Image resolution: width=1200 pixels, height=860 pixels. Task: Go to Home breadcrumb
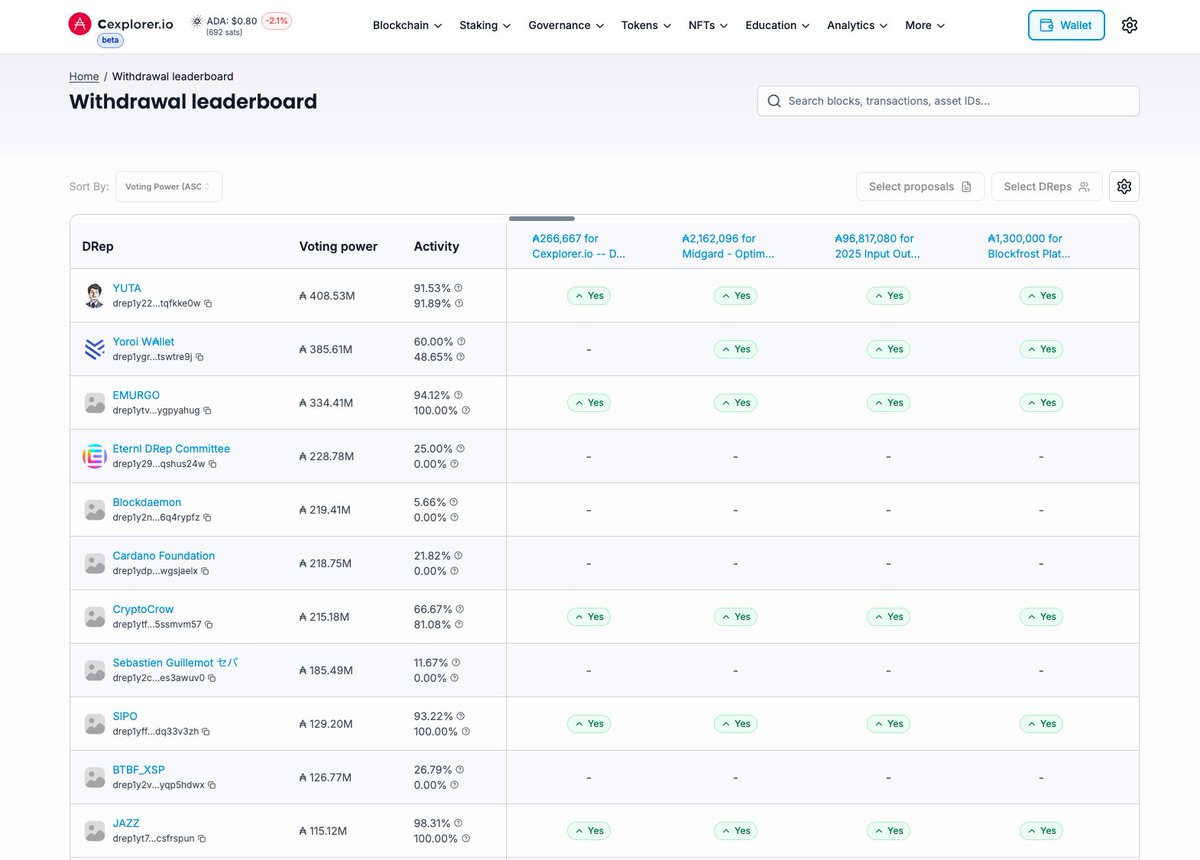pos(84,76)
